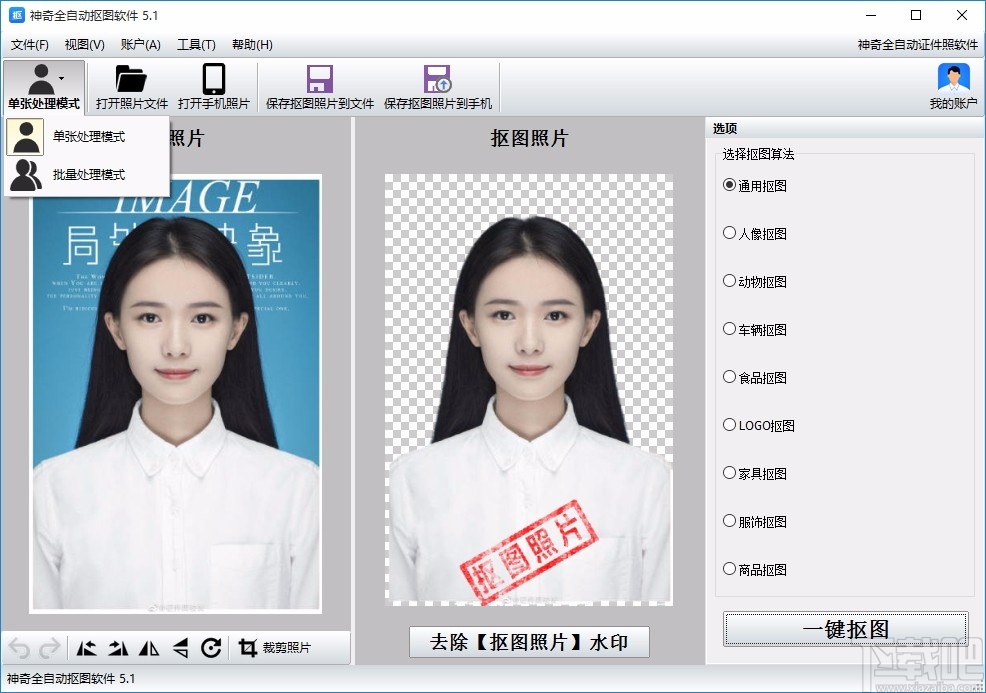
Task: Choose the 动物抠图 algorithm radio
Action: pos(755,281)
